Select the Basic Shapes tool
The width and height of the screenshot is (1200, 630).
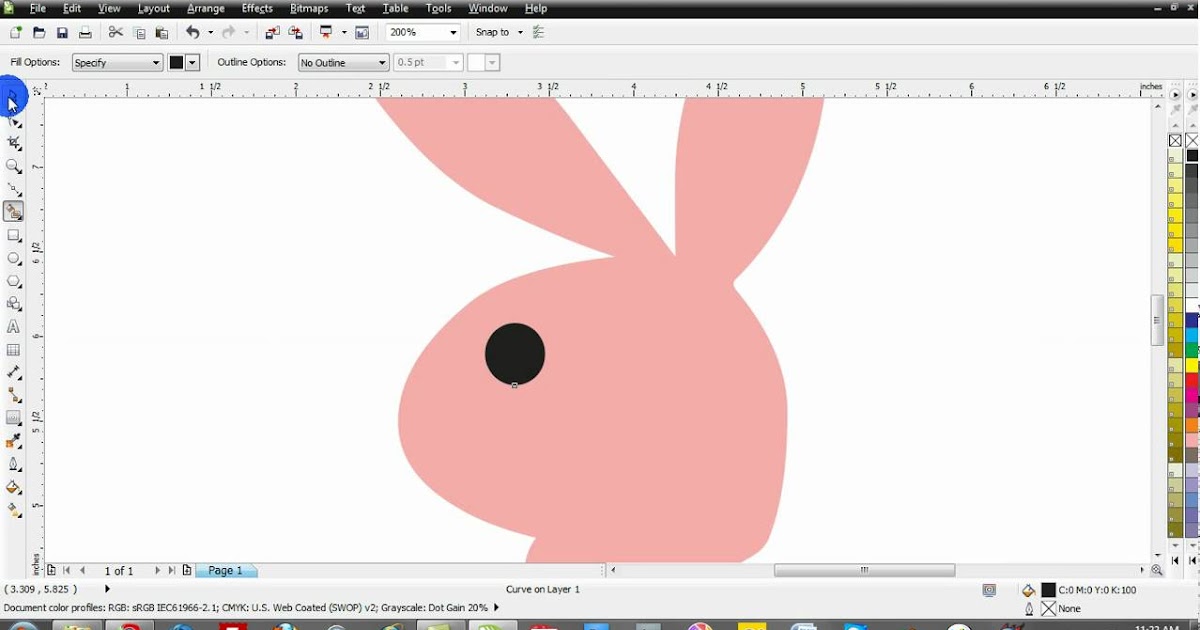point(14,304)
